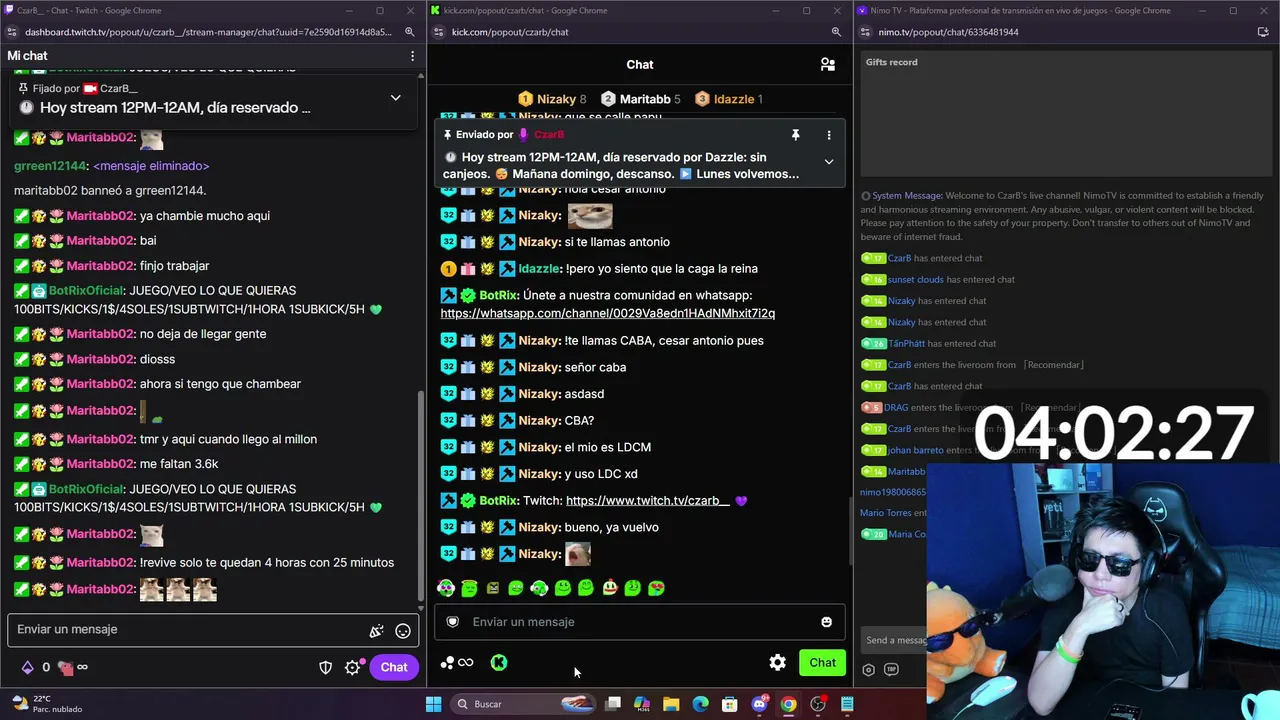Insert the first quick emote in Kick row

[x=446, y=588]
